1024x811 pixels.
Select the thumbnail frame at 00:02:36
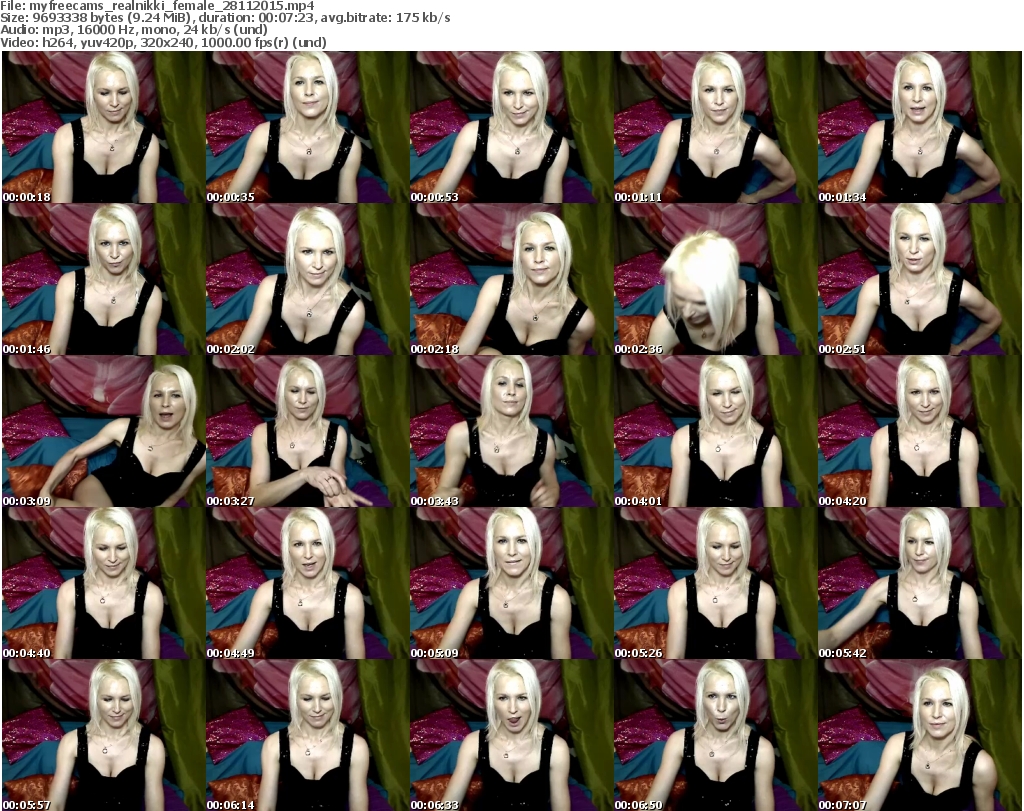click(715, 279)
